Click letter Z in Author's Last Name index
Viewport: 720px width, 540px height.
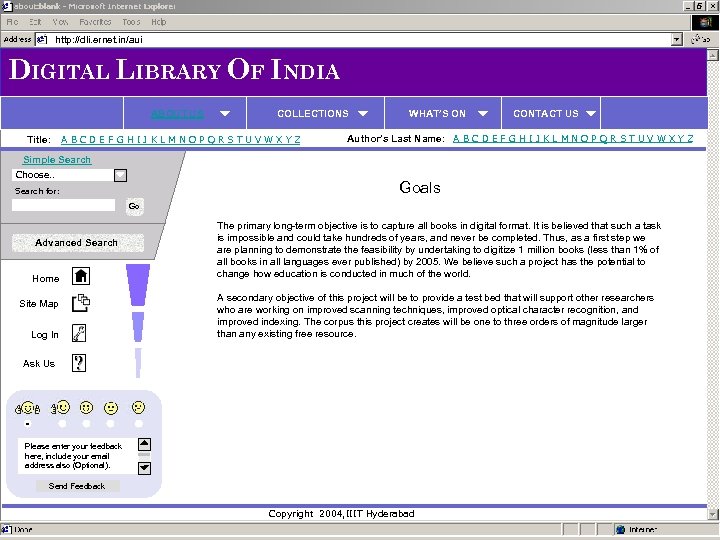click(690, 139)
